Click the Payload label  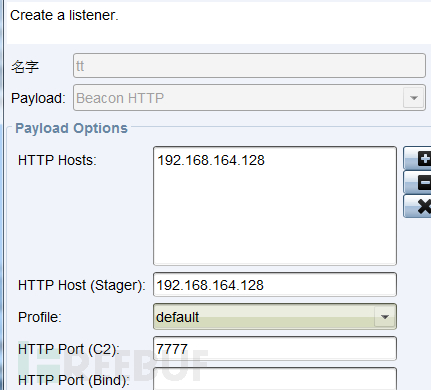coord(38,98)
